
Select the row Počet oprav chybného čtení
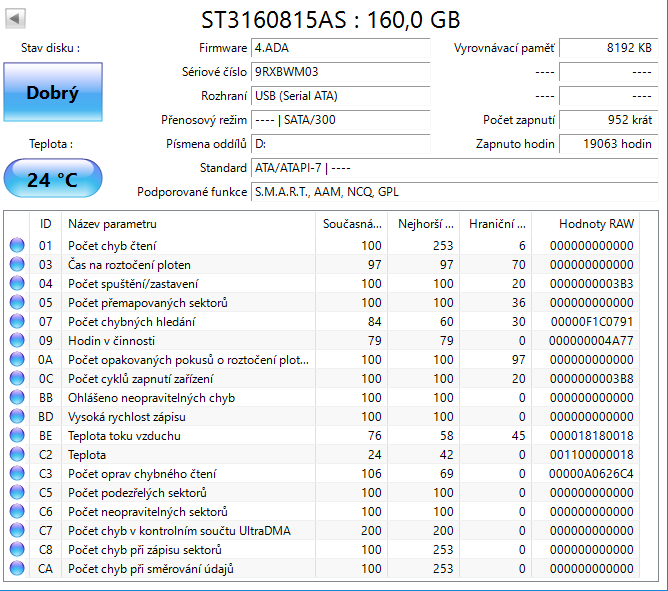coord(322,473)
